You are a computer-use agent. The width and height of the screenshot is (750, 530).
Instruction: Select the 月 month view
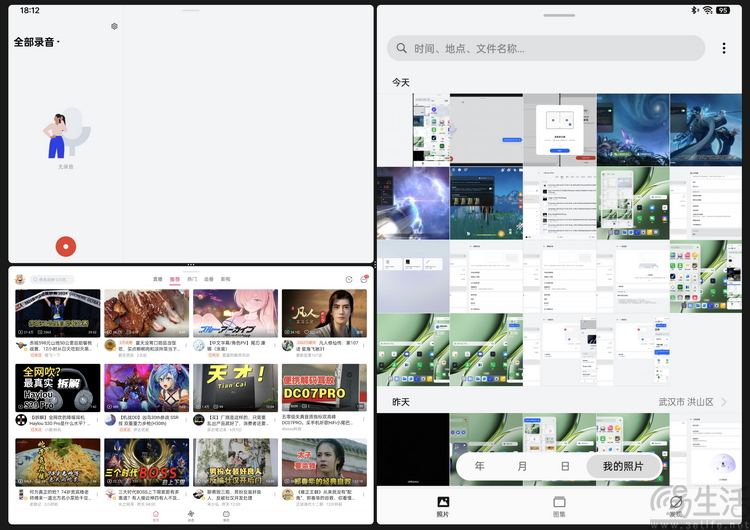coord(522,467)
